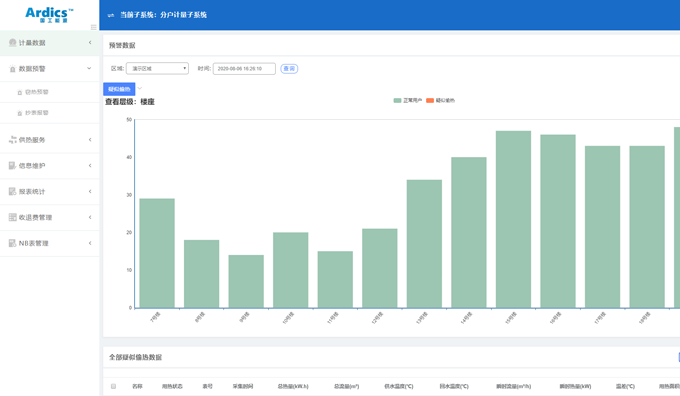Collapse the 数据预警 menu chevron
Screen dimensions: 680x396
[89, 68]
